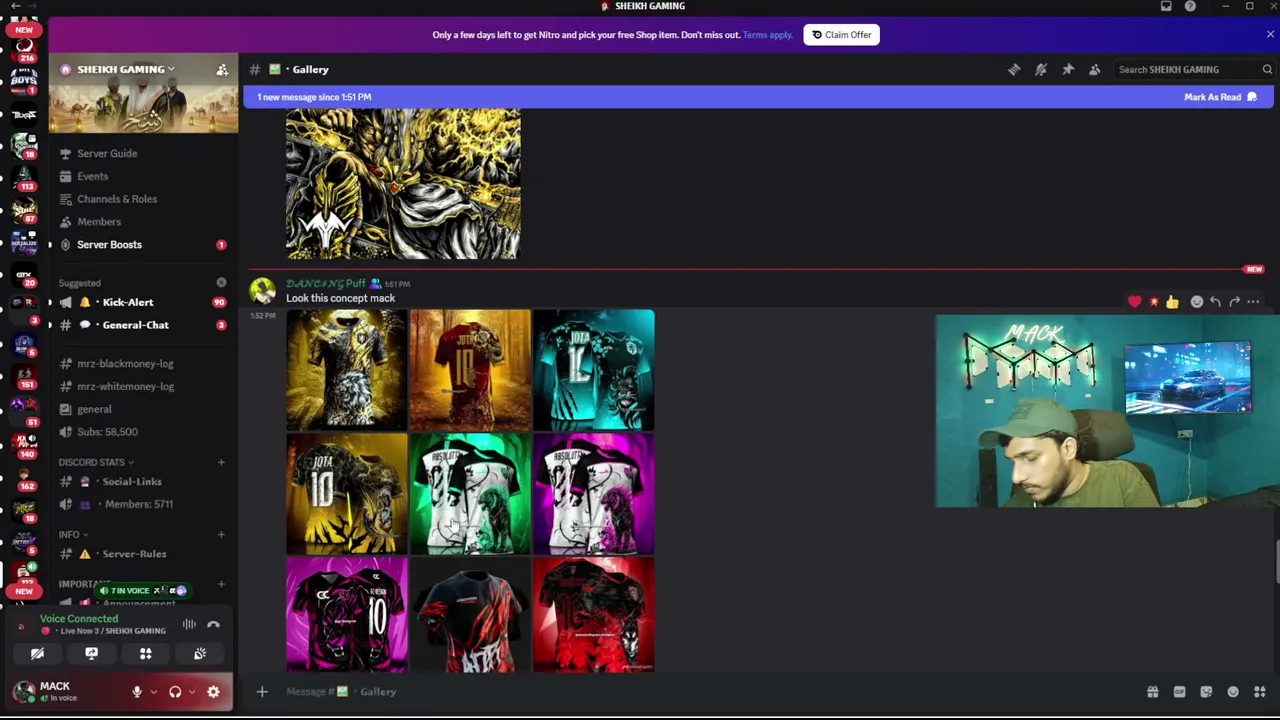The image size is (1280, 720).
Task: Dismiss the Suggested channels section
Action: point(221,283)
